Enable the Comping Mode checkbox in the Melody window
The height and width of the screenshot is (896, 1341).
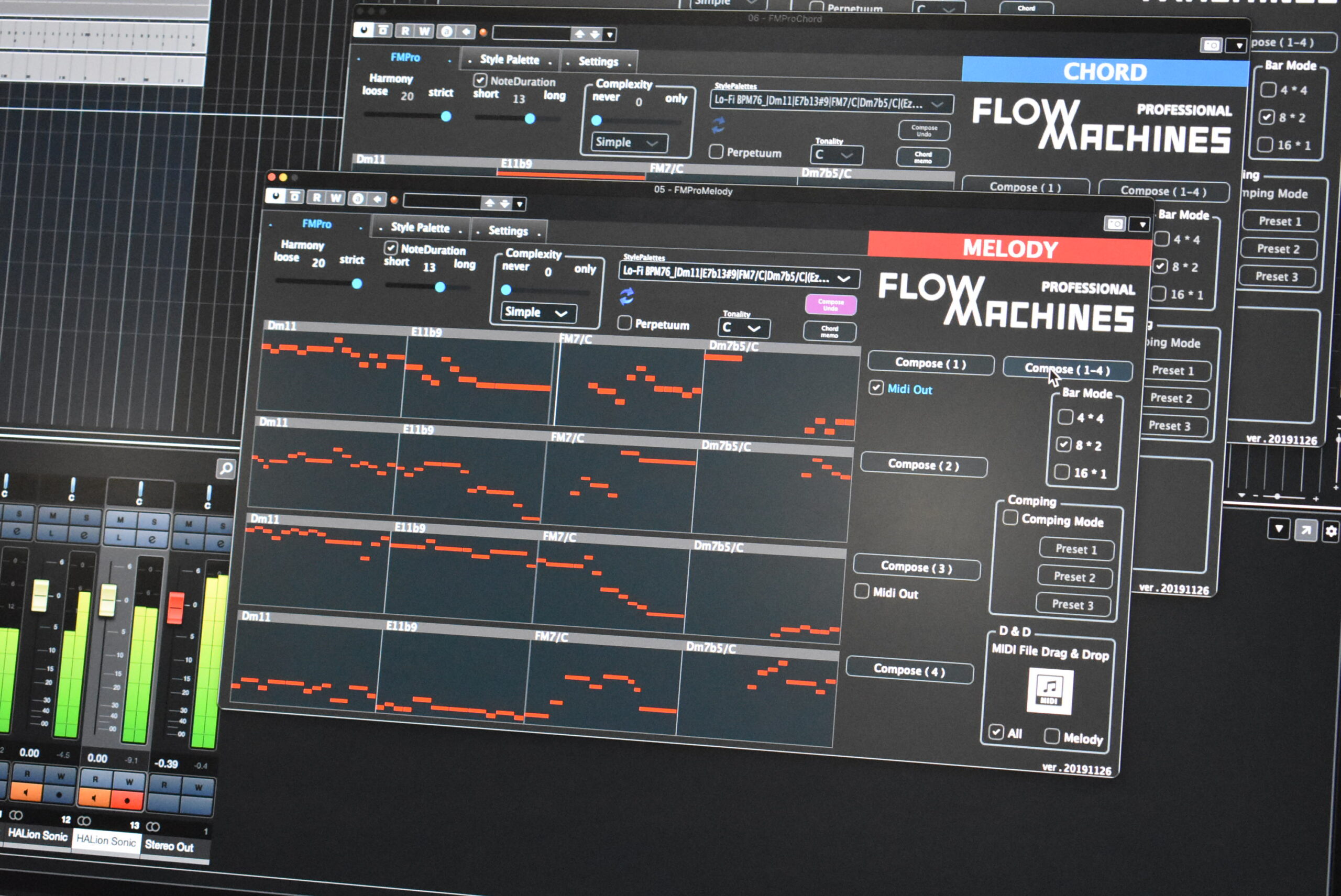coord(1010,518)
